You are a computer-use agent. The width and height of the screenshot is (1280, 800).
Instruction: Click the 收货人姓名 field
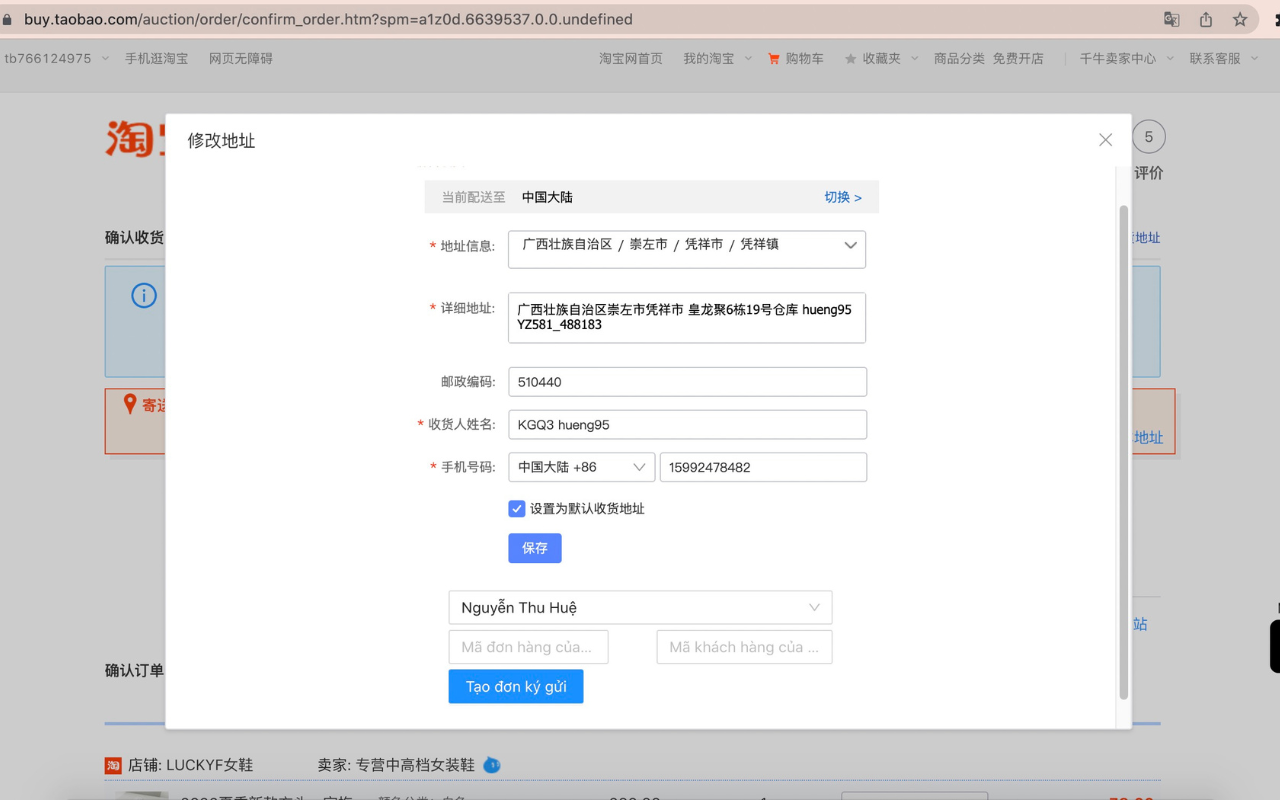tap(687, 424)
